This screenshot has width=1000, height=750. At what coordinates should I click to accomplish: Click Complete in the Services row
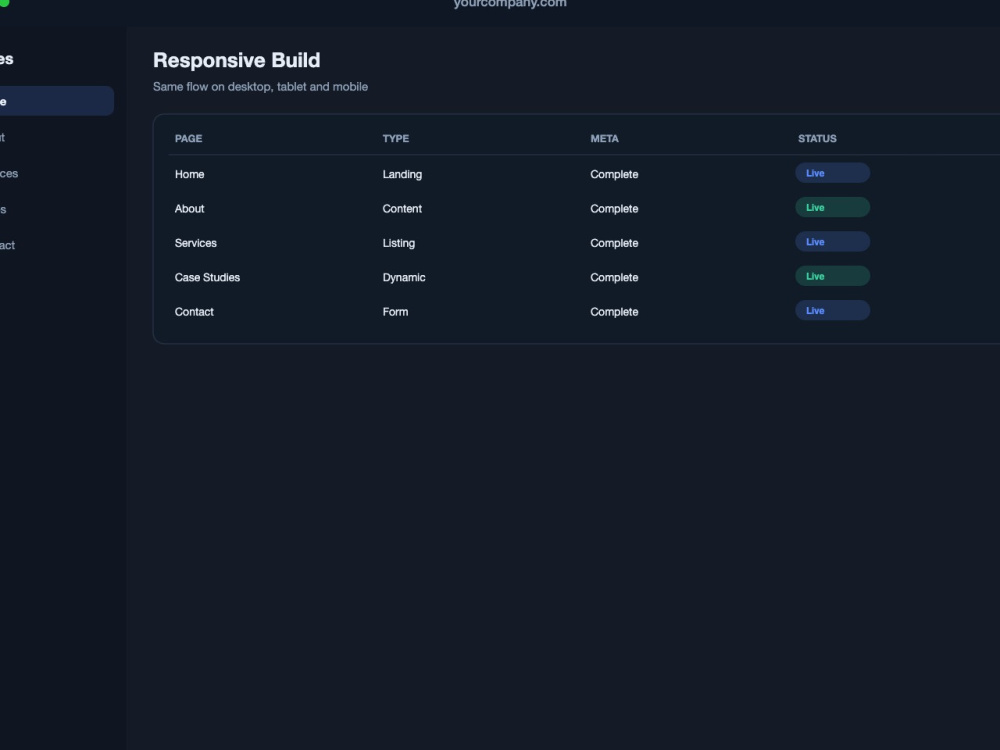pyautogui.click(x=614, y=243)
